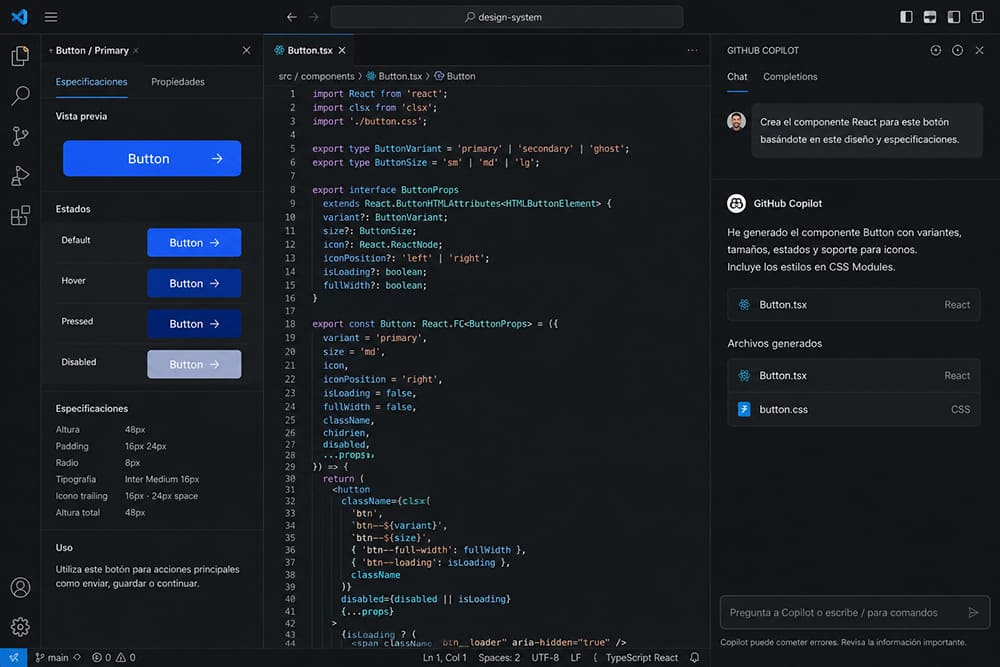The height and width of the screenshot is (667, 1000).
Task: Open the customize layout icon
Action: 978,17
